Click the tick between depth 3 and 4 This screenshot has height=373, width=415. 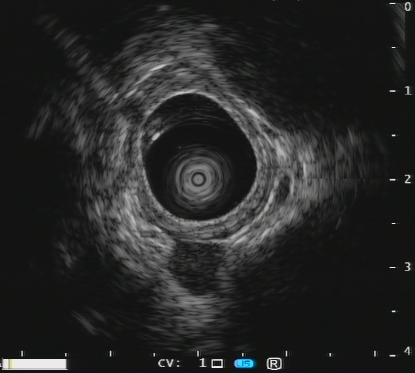point(394,311)
